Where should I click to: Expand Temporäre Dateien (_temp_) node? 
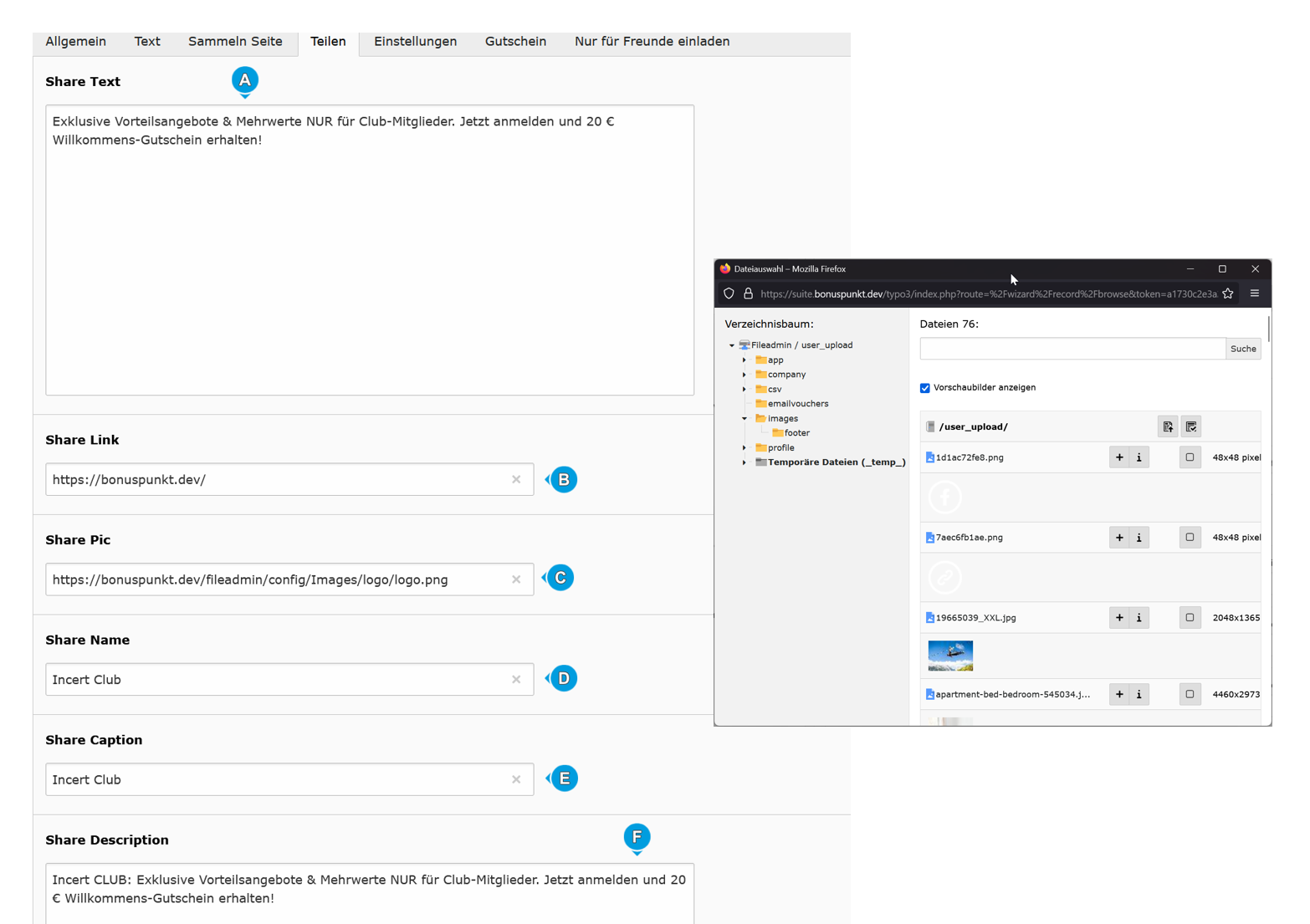click(745, 462)
